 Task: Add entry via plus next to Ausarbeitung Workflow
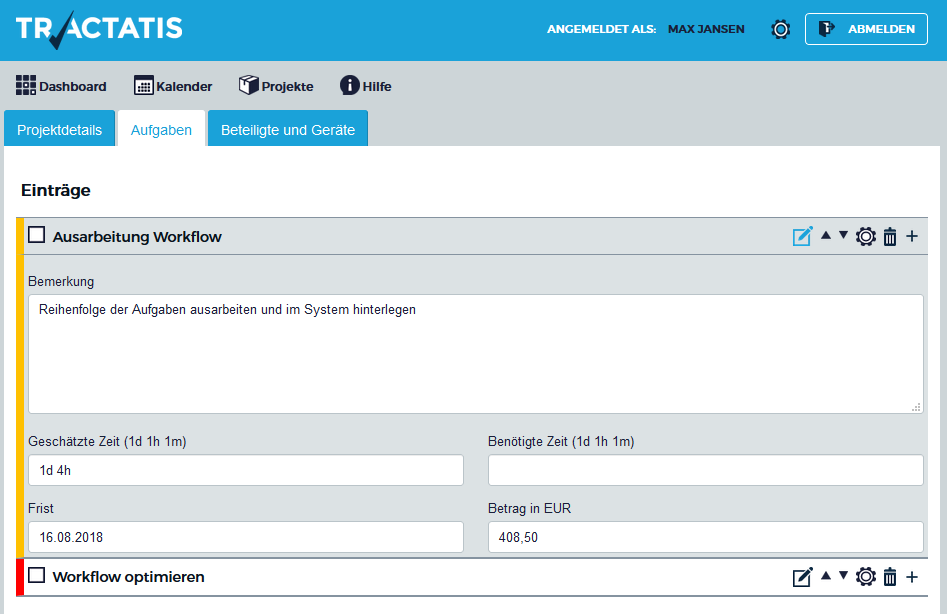pos(912,236)
